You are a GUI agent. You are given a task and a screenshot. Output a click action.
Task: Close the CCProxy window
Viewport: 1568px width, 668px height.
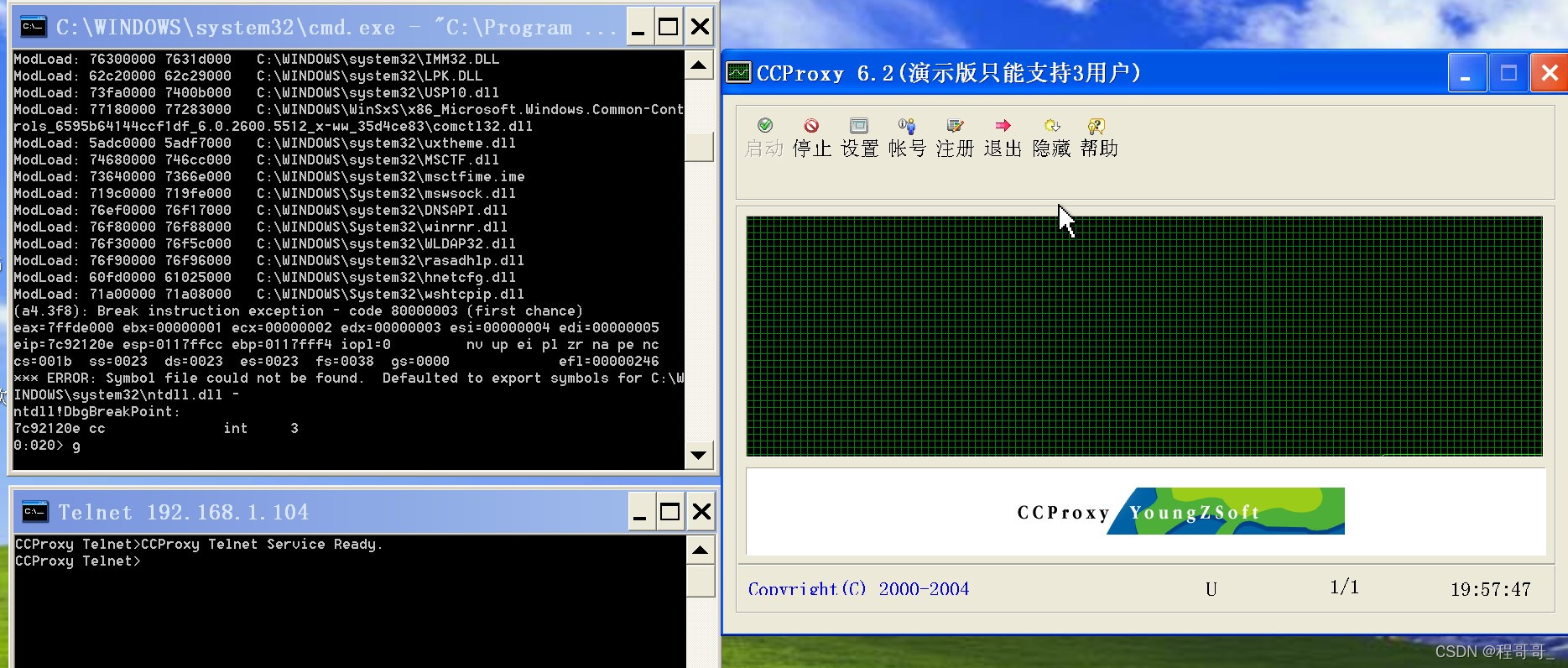point(1549,73)
